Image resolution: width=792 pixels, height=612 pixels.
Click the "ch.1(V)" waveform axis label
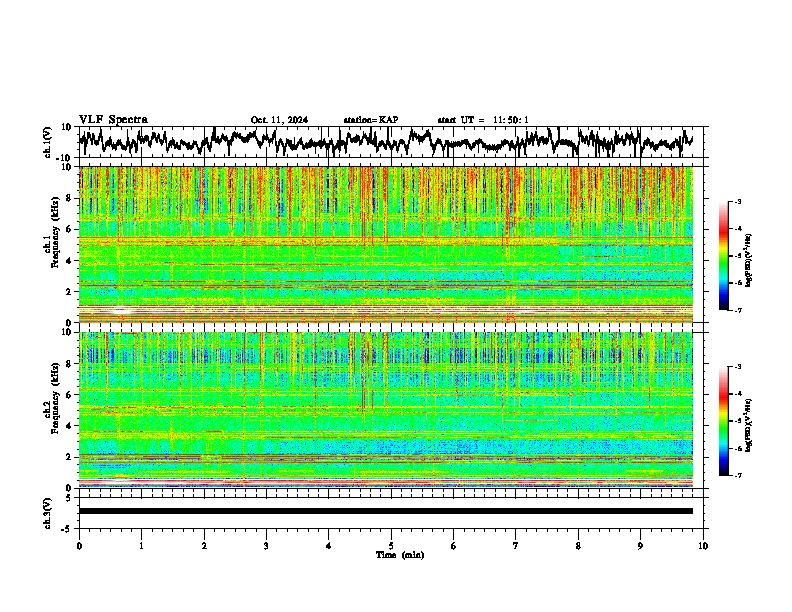[x=48, y=142]
